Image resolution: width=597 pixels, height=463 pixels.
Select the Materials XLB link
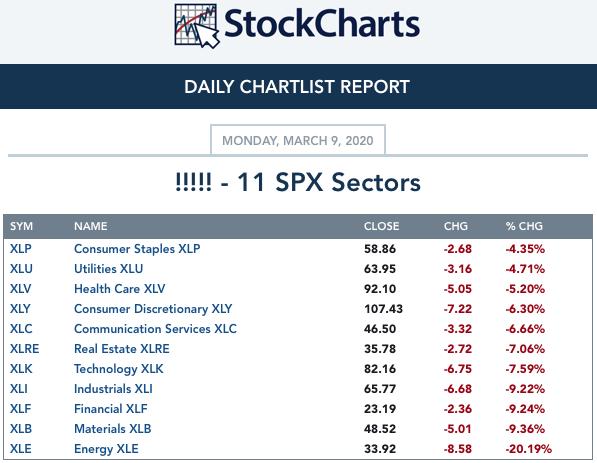tap(113, 429)
